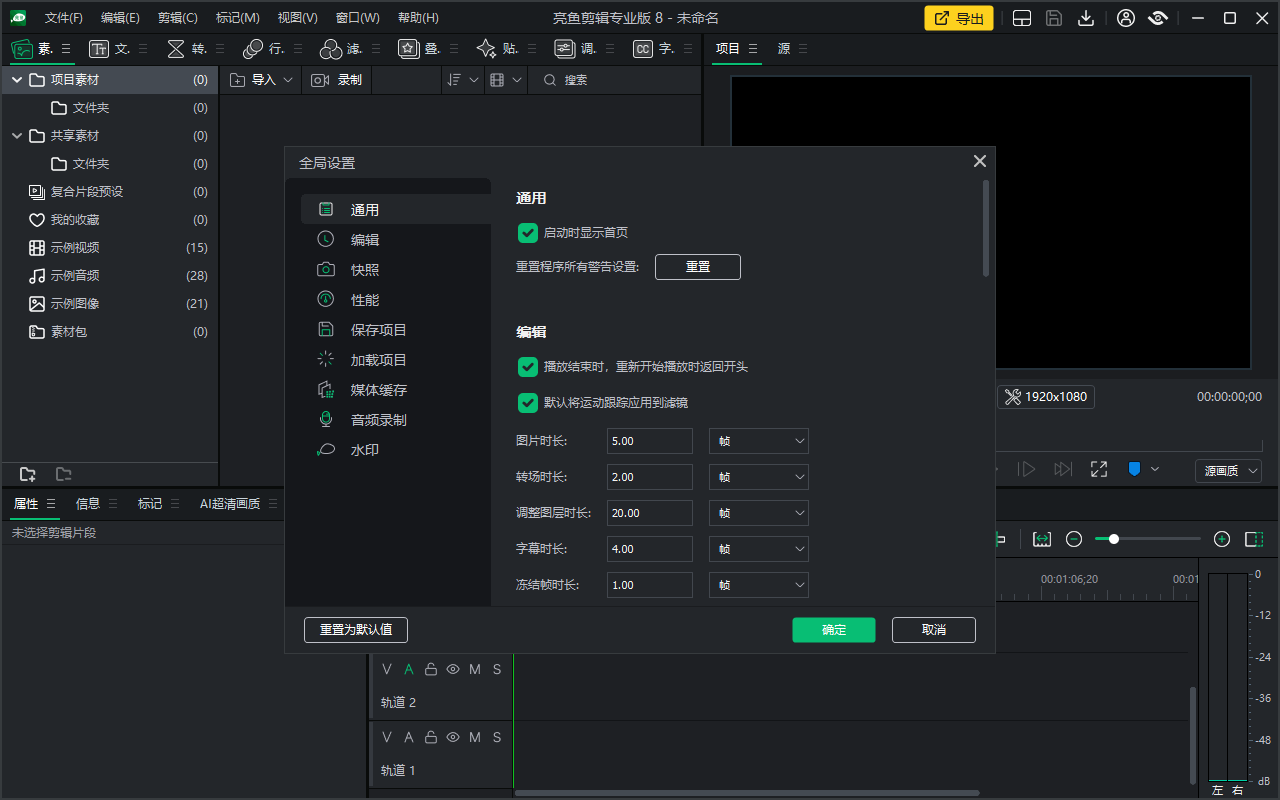Open the 转场时长 unit dropdown
This screenshot has height=800, width=1280.
tap(759, 477)
